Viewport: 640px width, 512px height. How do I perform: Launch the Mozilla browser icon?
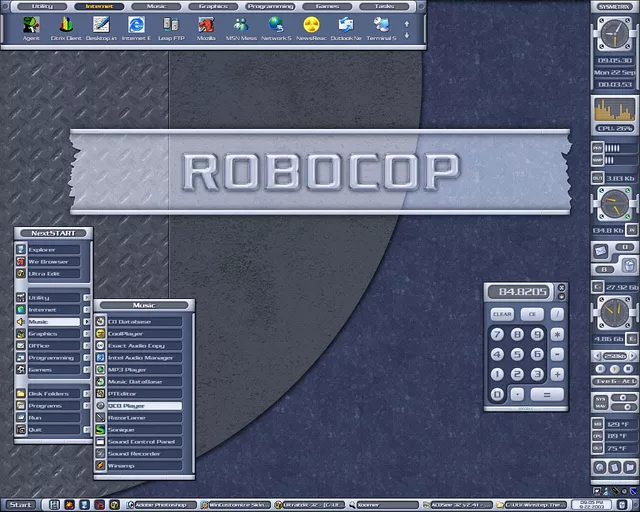pyautogui.click(x=206, y=25)
